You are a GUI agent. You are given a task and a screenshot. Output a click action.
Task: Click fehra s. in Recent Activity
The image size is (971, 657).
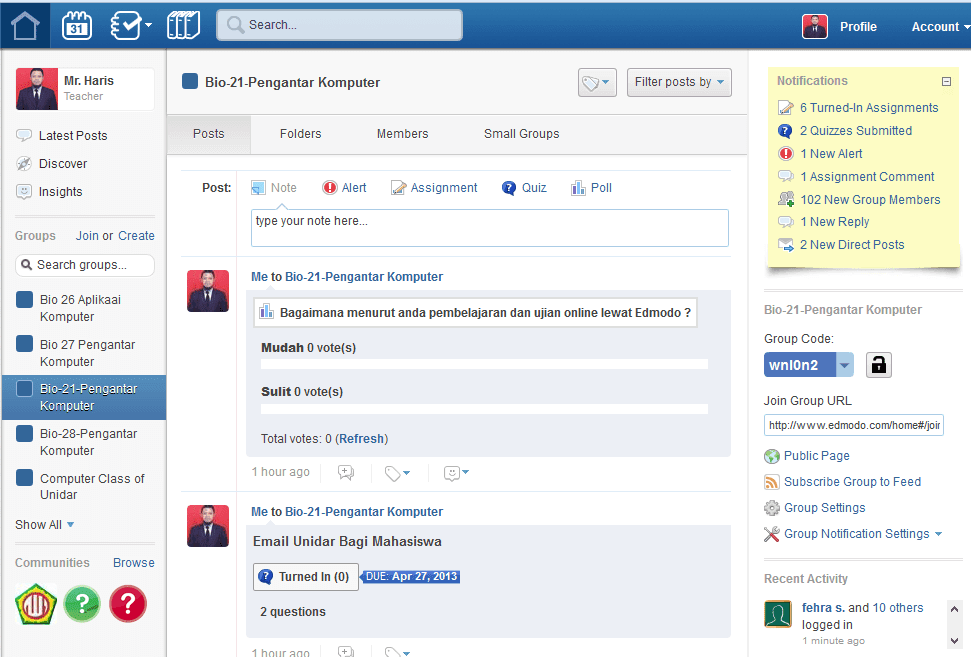coord(822,607)
